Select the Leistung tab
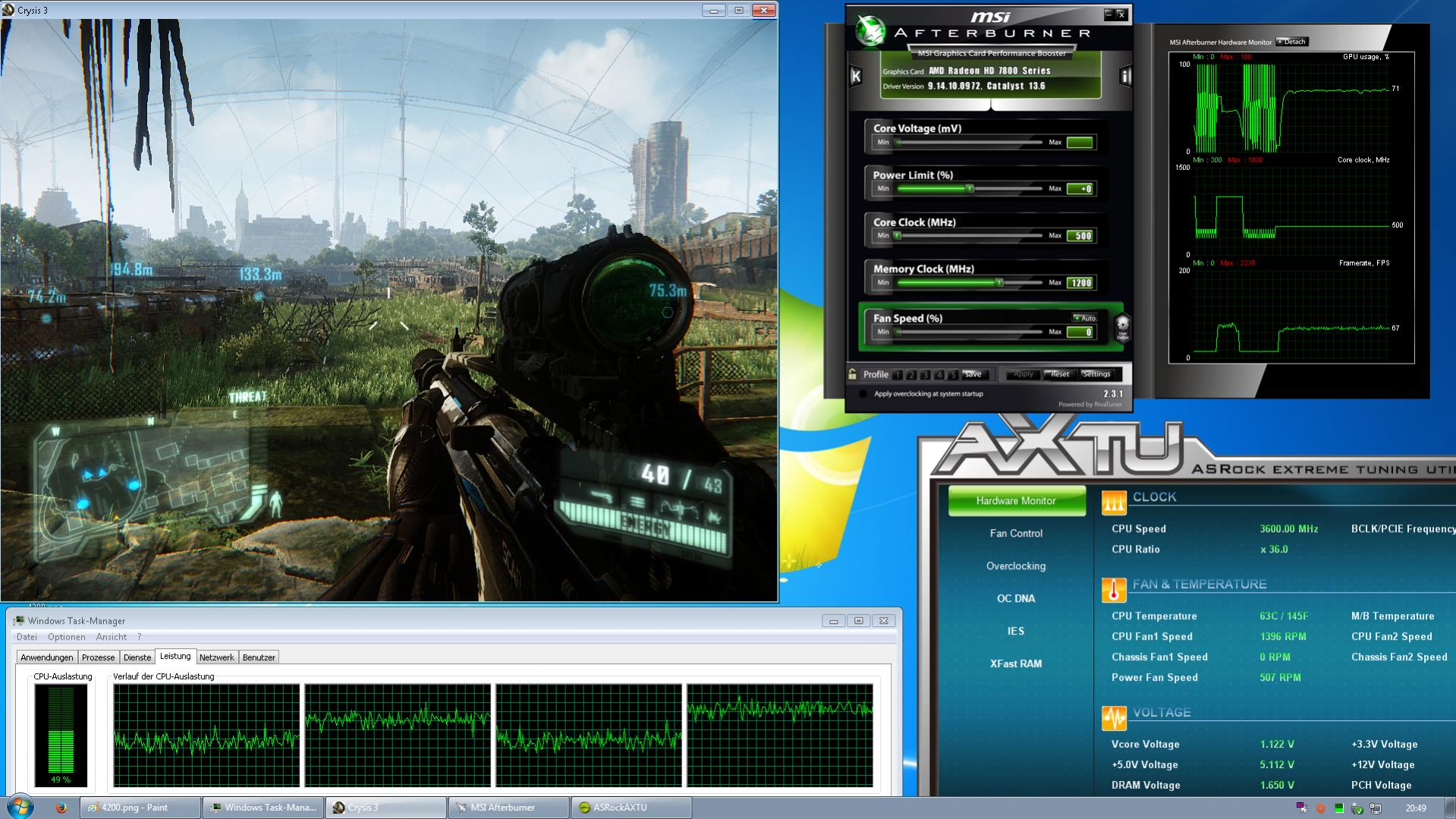Image resolution: width=1456 pixels, height=819 pixels. pos(175,657)
